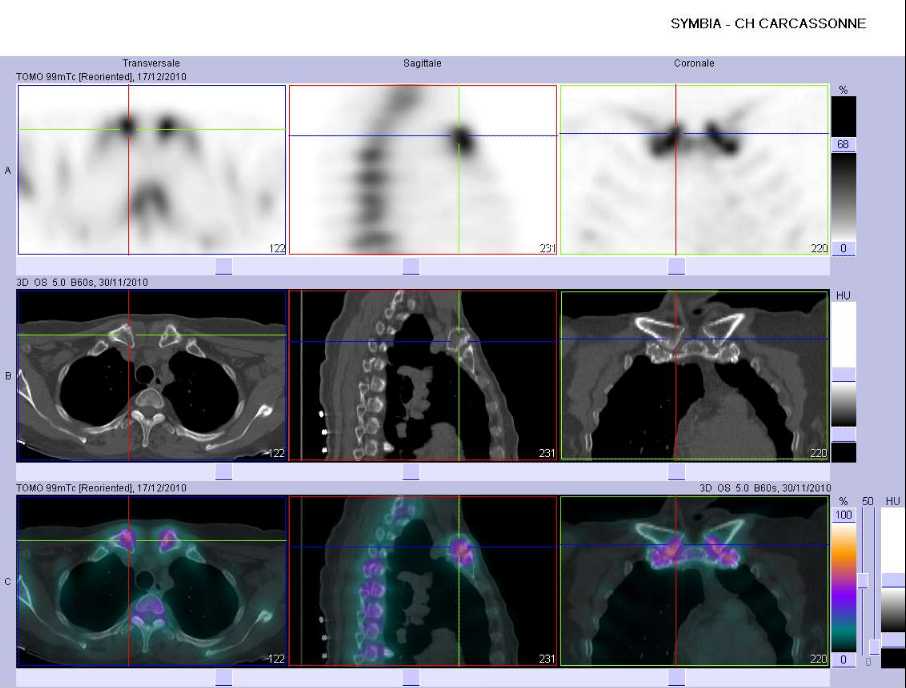
Task: Grab the slice slider handle under row A coronal
Action: [x=677, y=266]
